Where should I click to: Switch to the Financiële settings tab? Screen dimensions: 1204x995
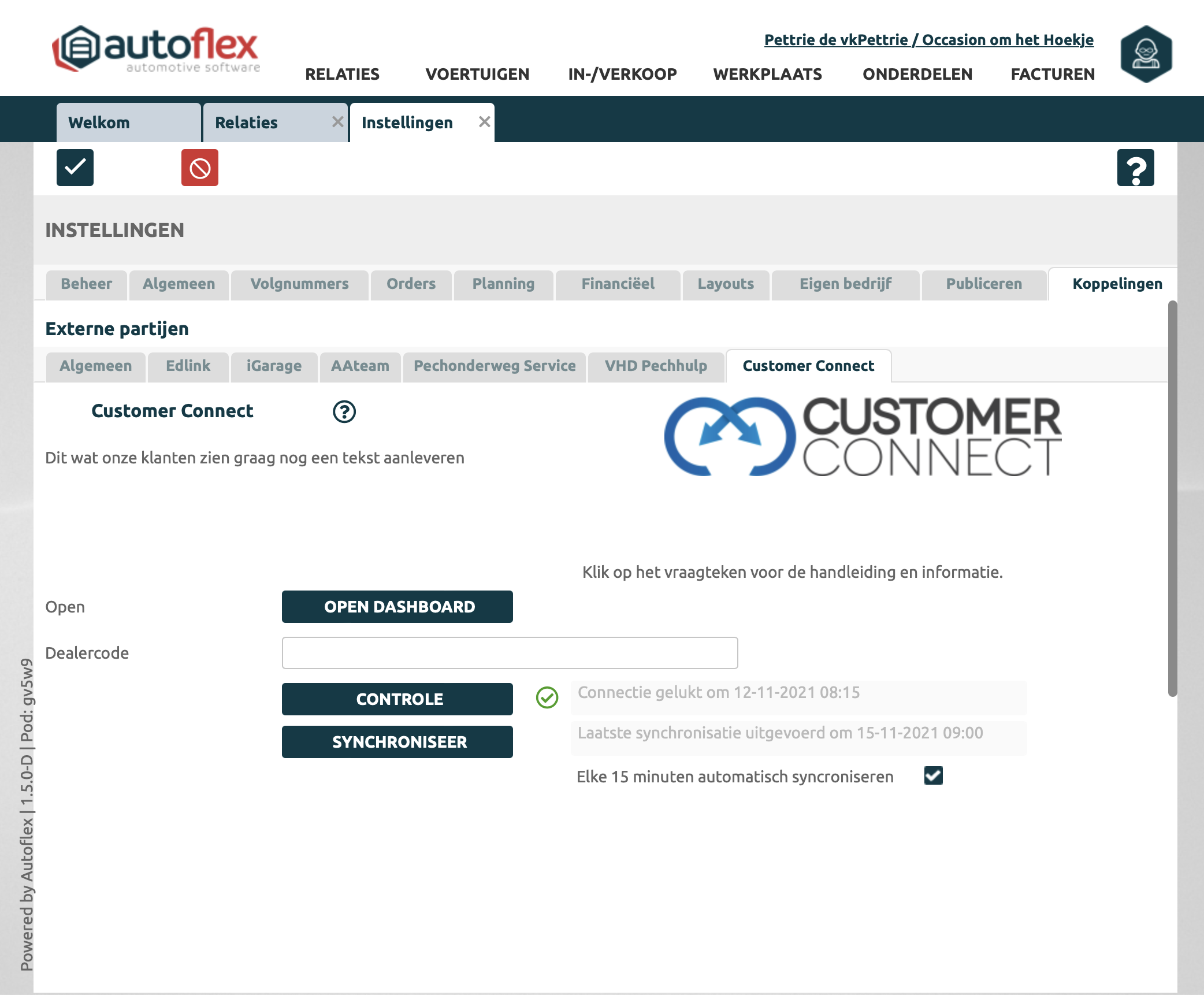618,284
